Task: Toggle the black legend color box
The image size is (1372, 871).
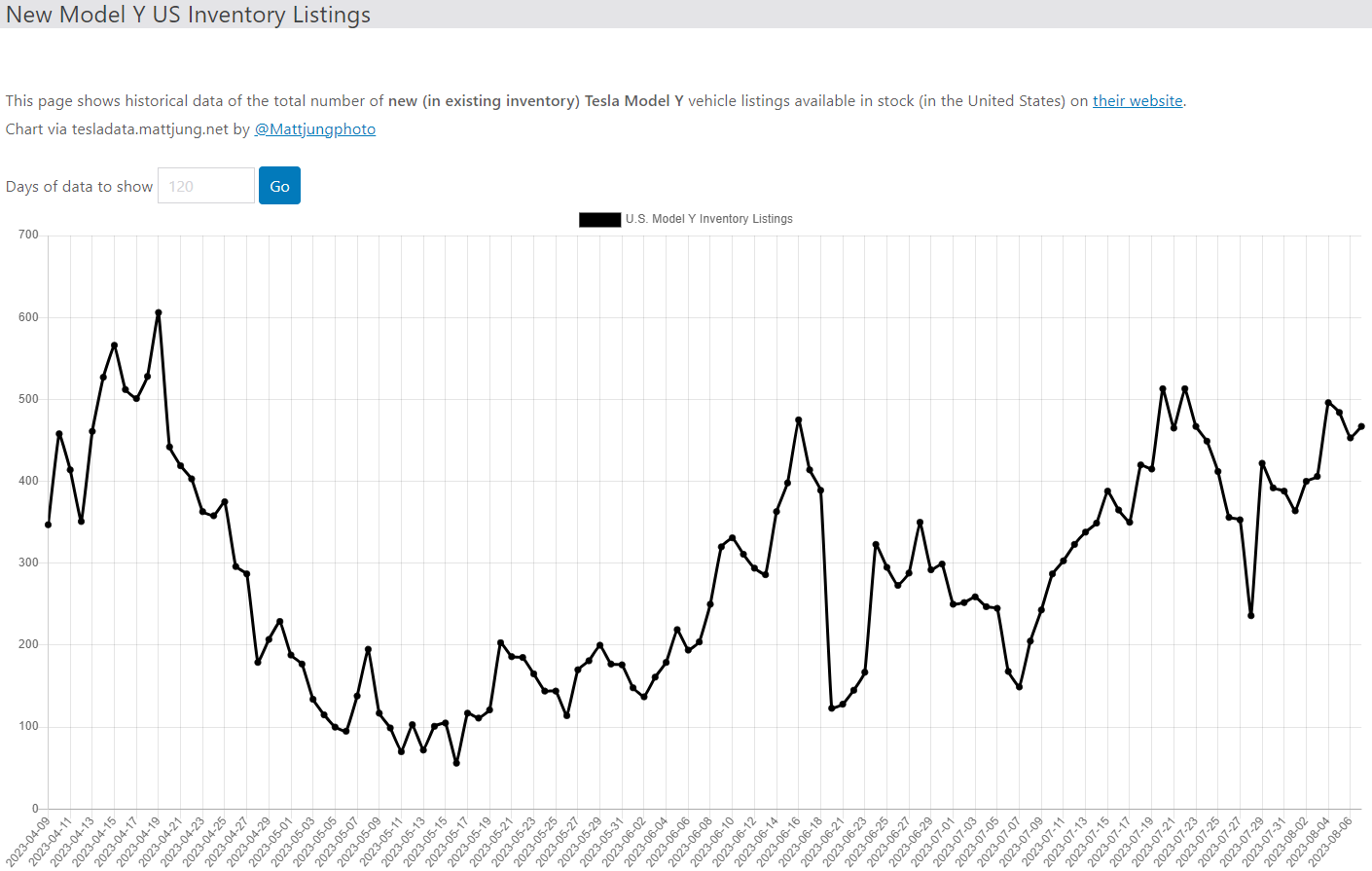Action: [599, 220]
